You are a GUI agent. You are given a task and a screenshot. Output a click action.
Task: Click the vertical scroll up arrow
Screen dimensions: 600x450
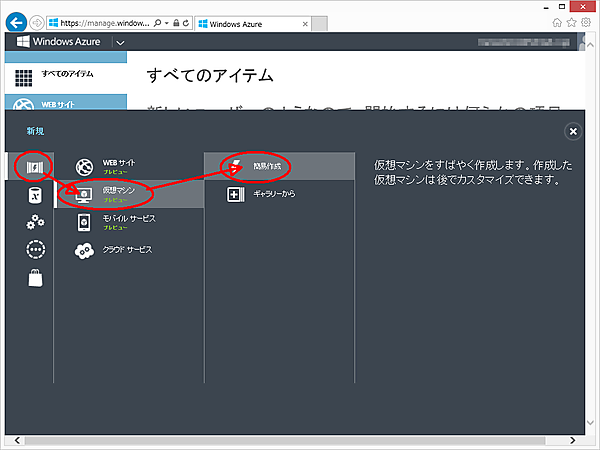[590, 45]
